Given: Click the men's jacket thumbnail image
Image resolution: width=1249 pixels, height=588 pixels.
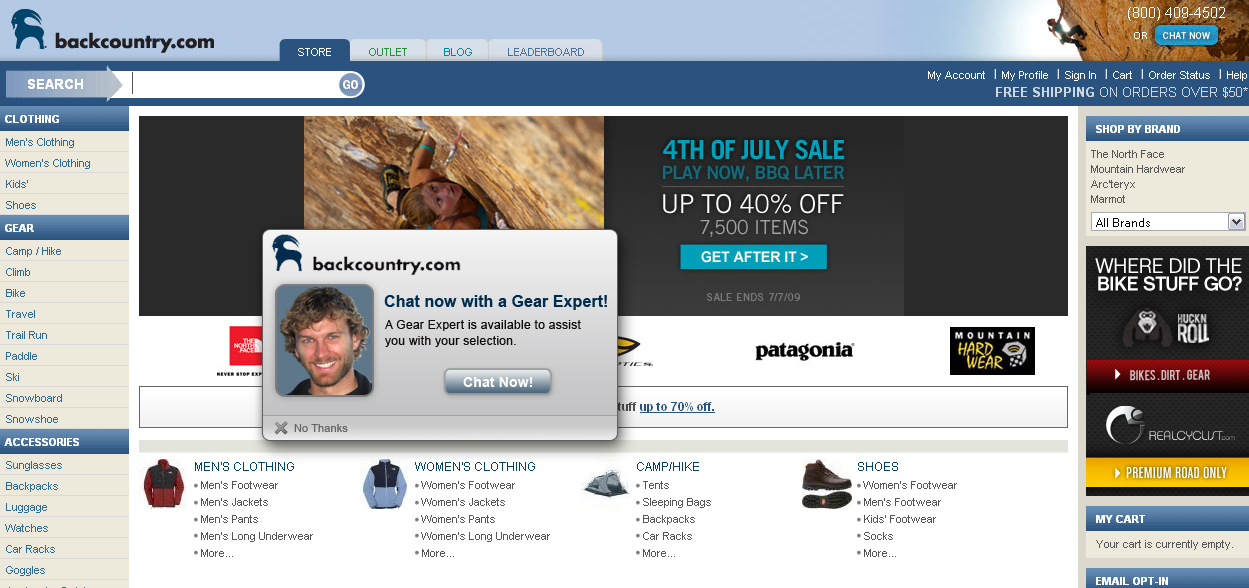Looking at the screenshot, I should 164,484.
